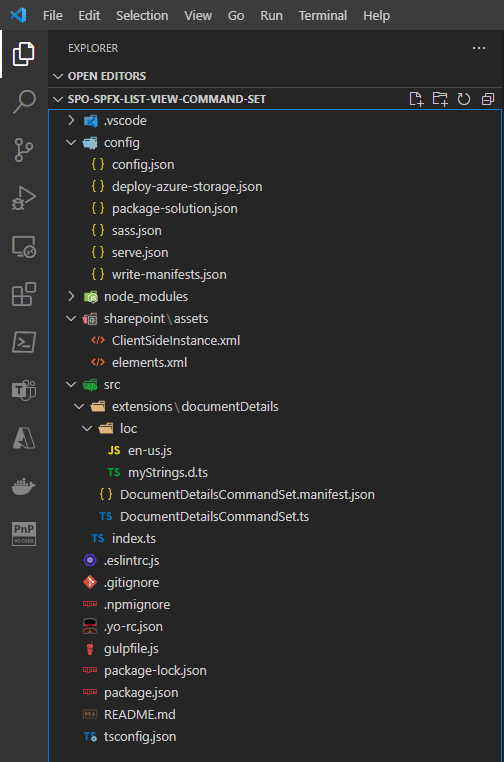Open the Remote Explorer view
The width and height of the screenshot is (504, 762).
click(x=24, y=246)
